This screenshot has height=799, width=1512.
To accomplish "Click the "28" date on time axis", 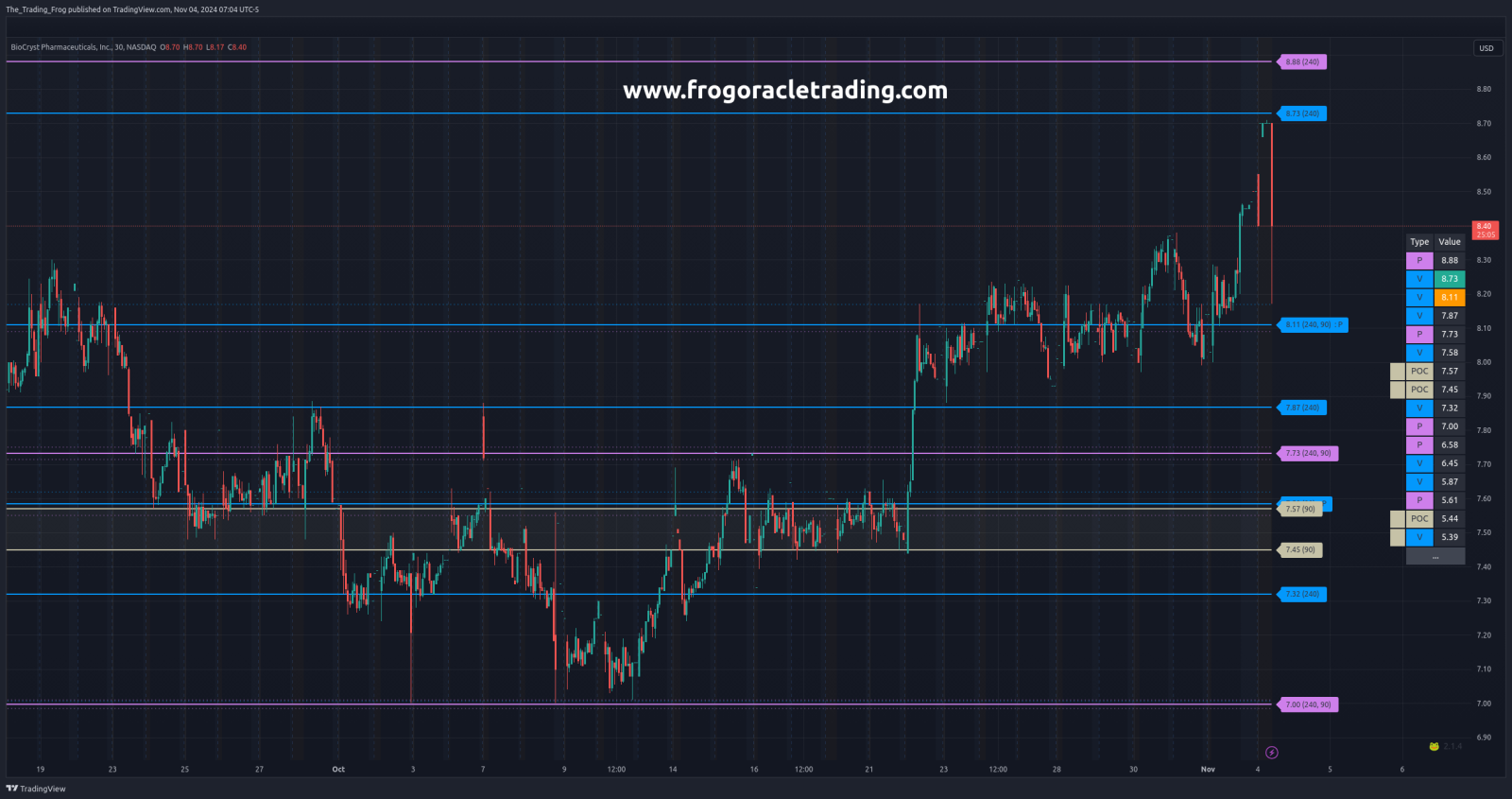I will [1057, 770].
